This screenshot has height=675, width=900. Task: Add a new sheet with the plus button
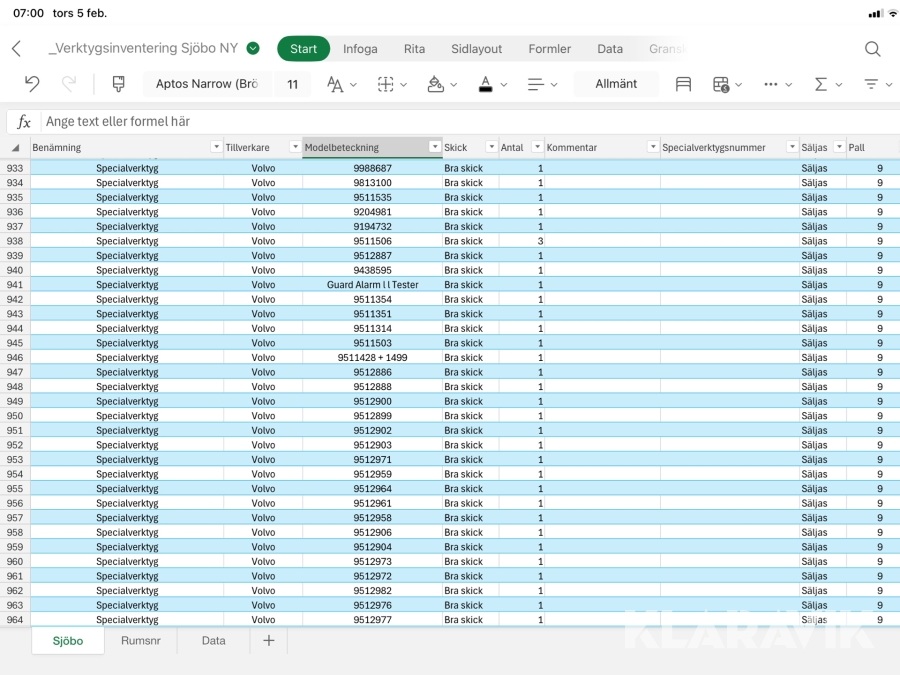point(268,641)
